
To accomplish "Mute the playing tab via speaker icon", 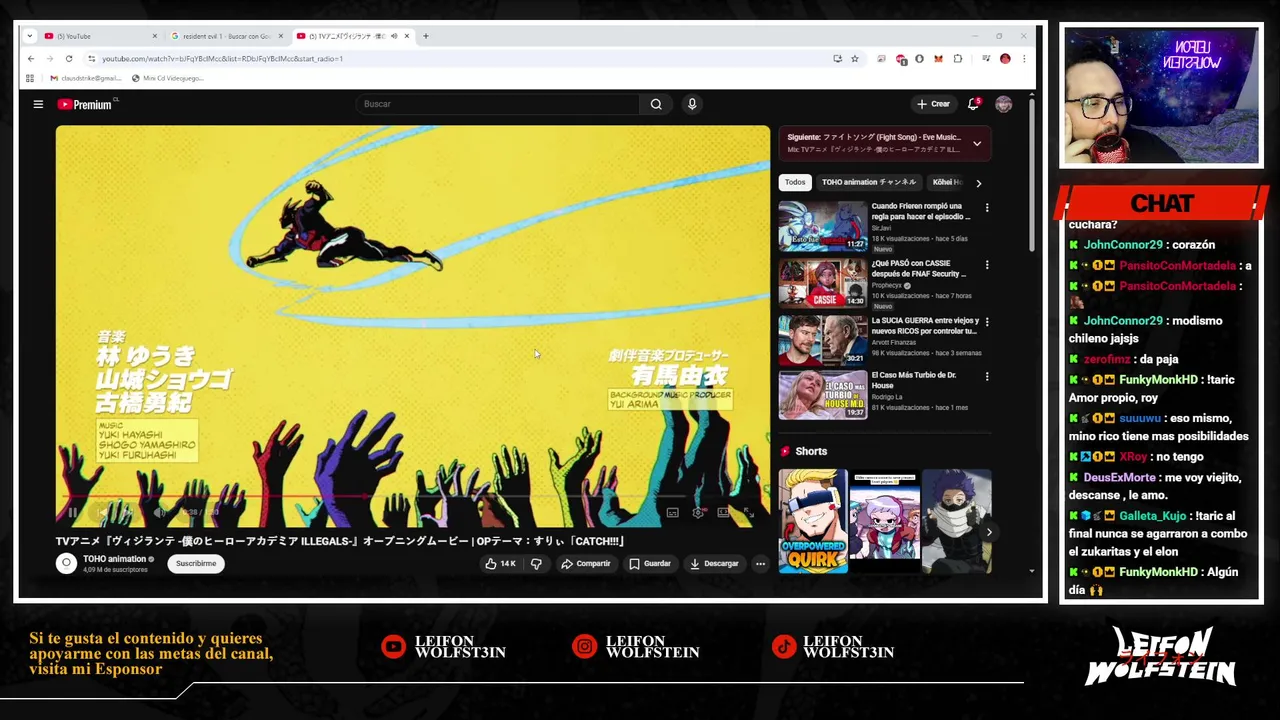I will [x=394, y=36].
